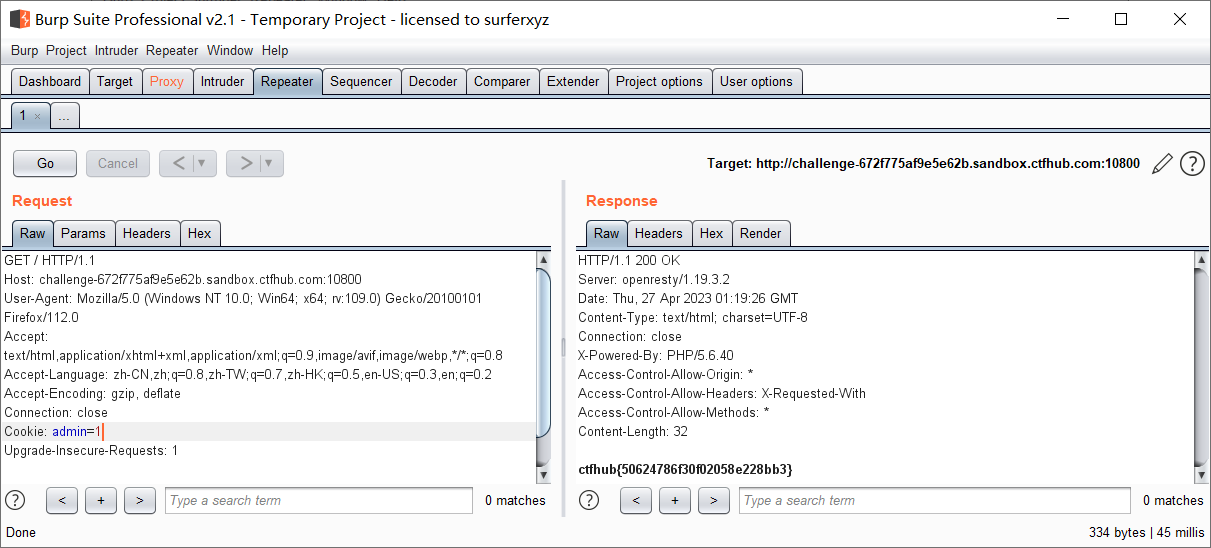Viewport: 1211px width, 548px height.
Task: Show request Raw view
Action: point(32,233)
